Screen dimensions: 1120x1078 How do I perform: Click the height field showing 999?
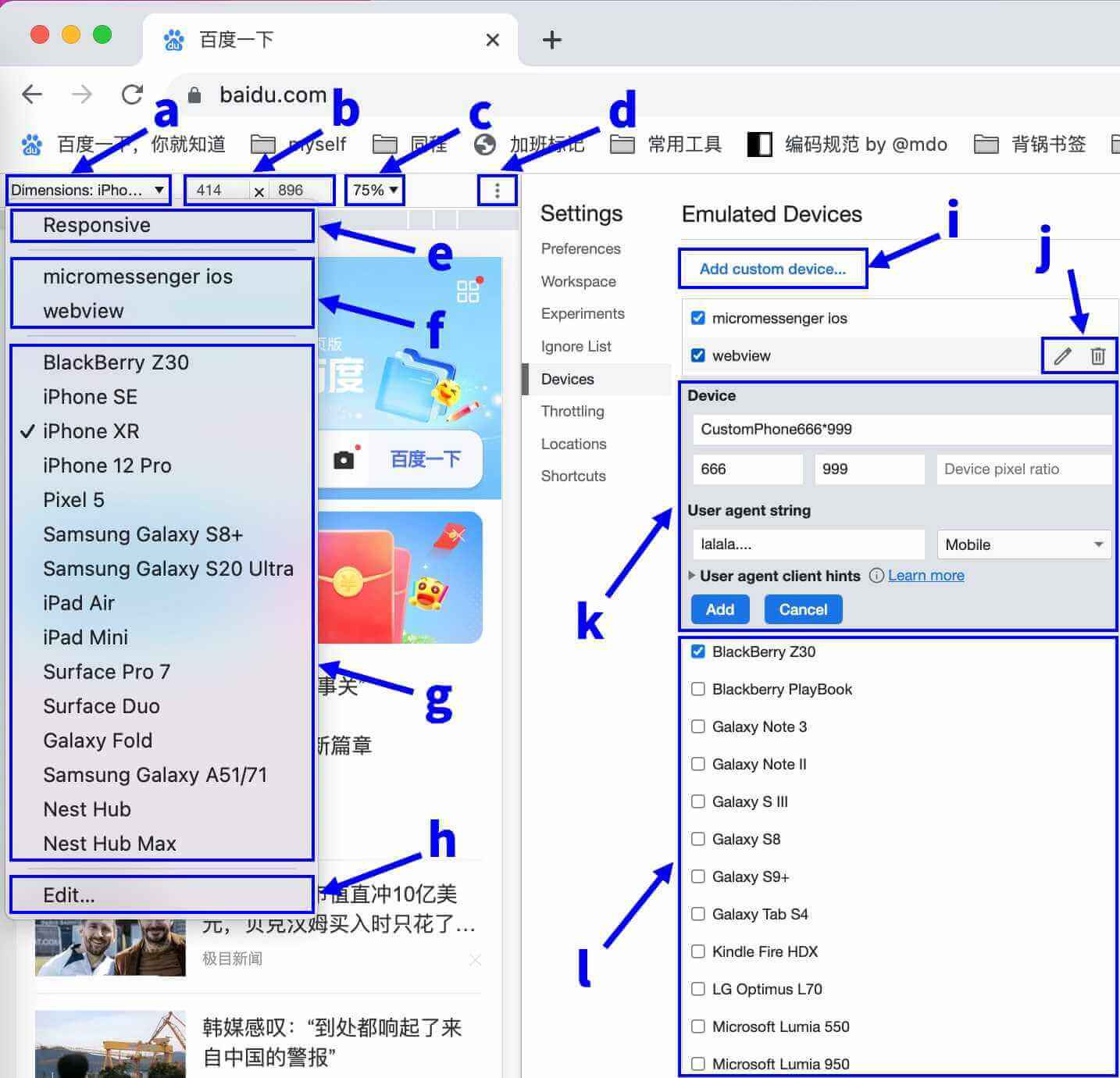869,469
